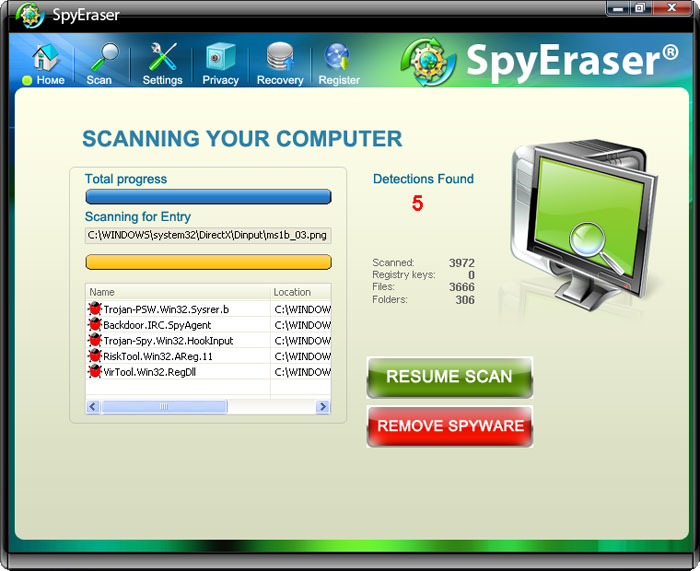Open the Home house icon
This screenshot has width=700, height=571.
tap(45, 57)
